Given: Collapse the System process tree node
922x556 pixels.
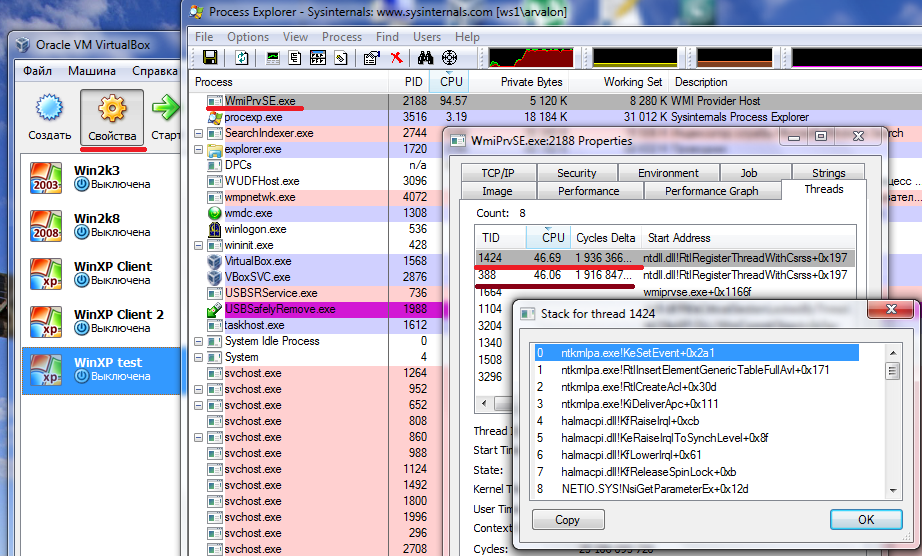Looking at the screenshot, I should pyautogui.click(x=199, y=357).
